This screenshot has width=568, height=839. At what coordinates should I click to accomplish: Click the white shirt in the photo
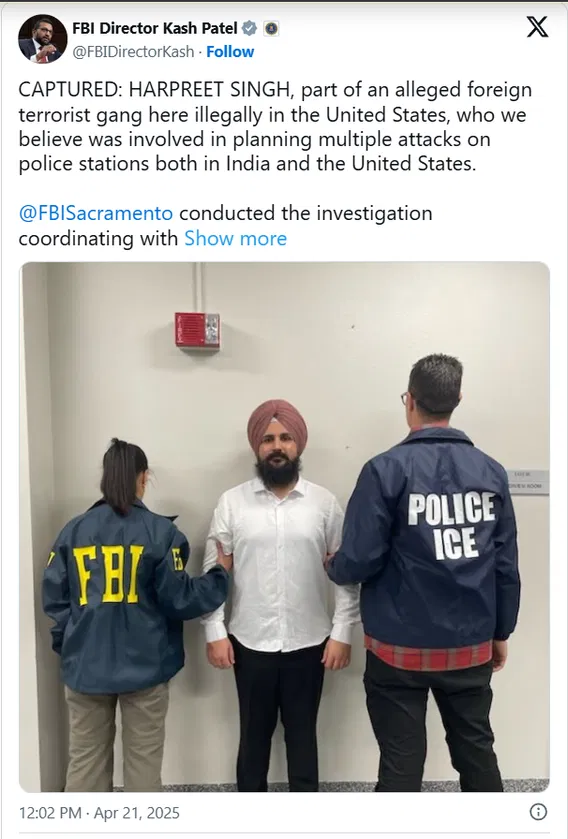[x=279, y=565]
